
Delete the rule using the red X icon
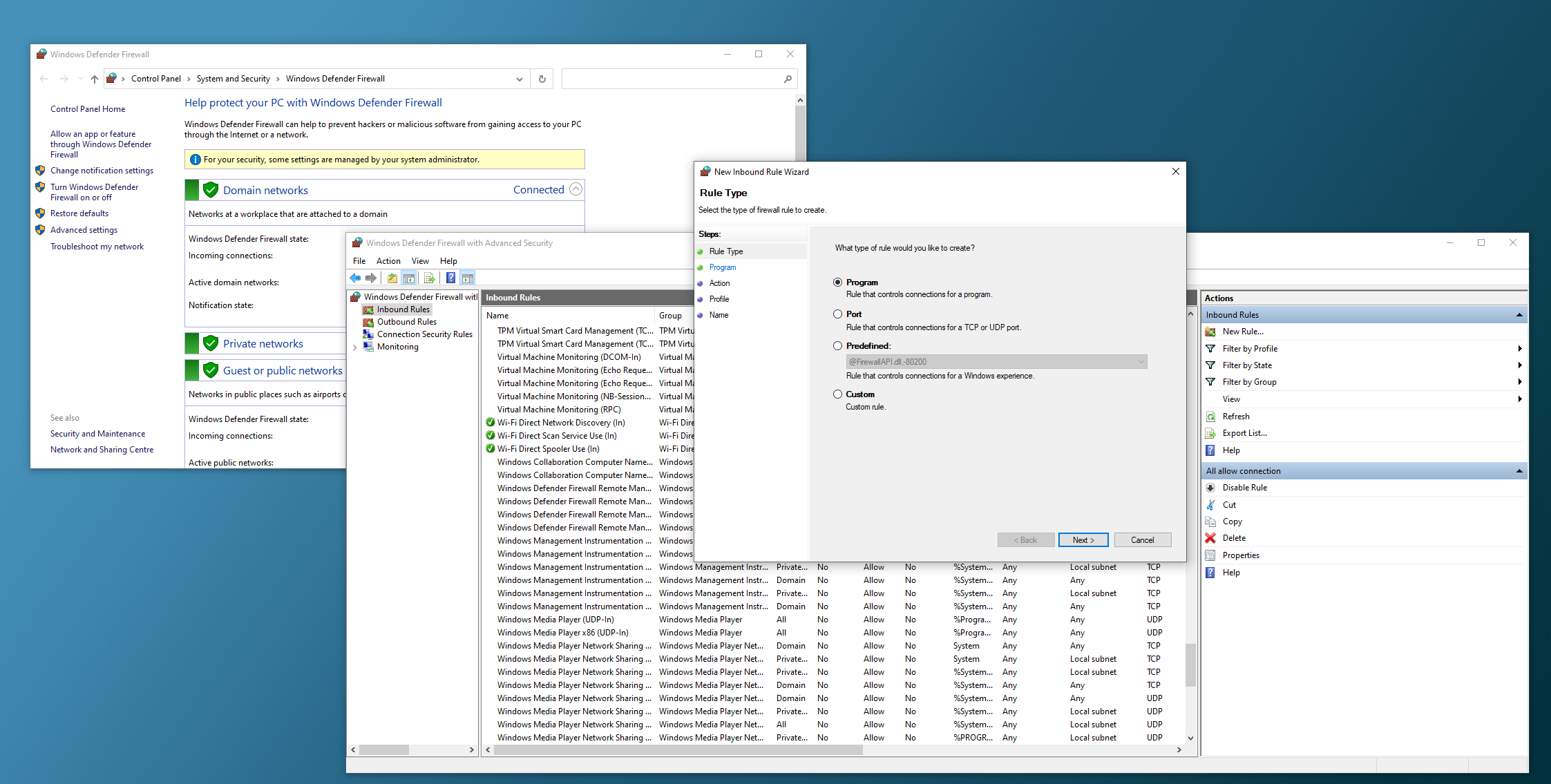coord(1211,537)
